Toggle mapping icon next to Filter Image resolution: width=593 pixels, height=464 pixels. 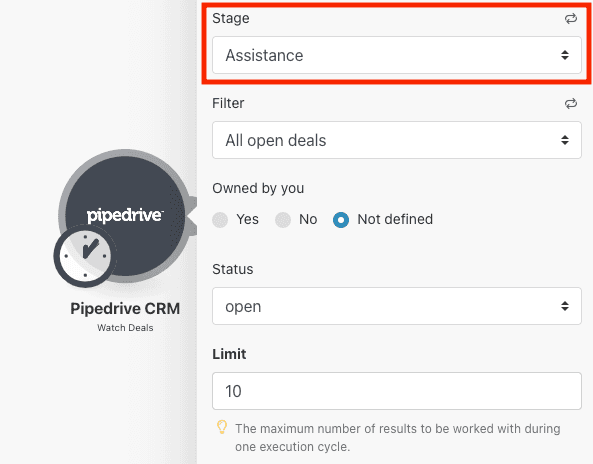(x=571, y=104)
